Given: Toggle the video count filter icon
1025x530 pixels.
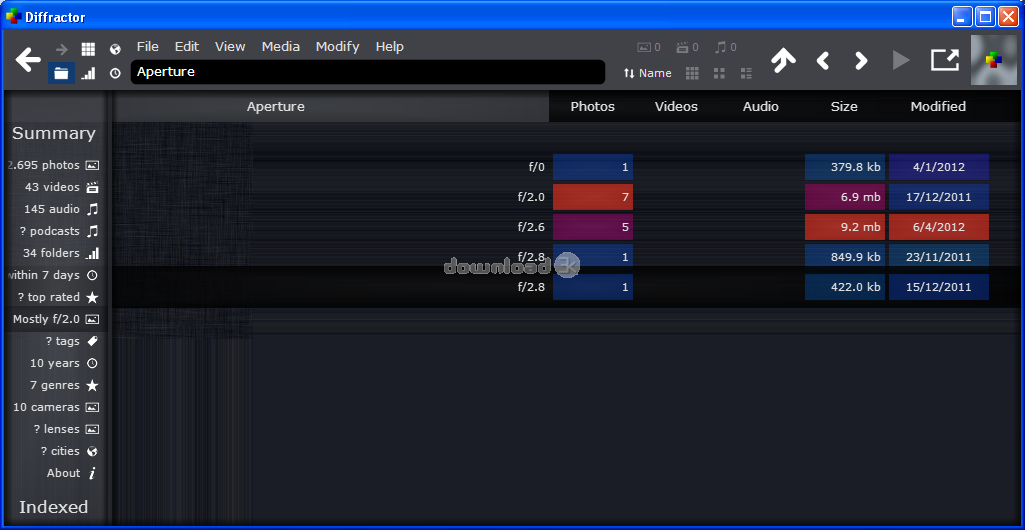Looking at the screenshot, I should tap(687, 47).
